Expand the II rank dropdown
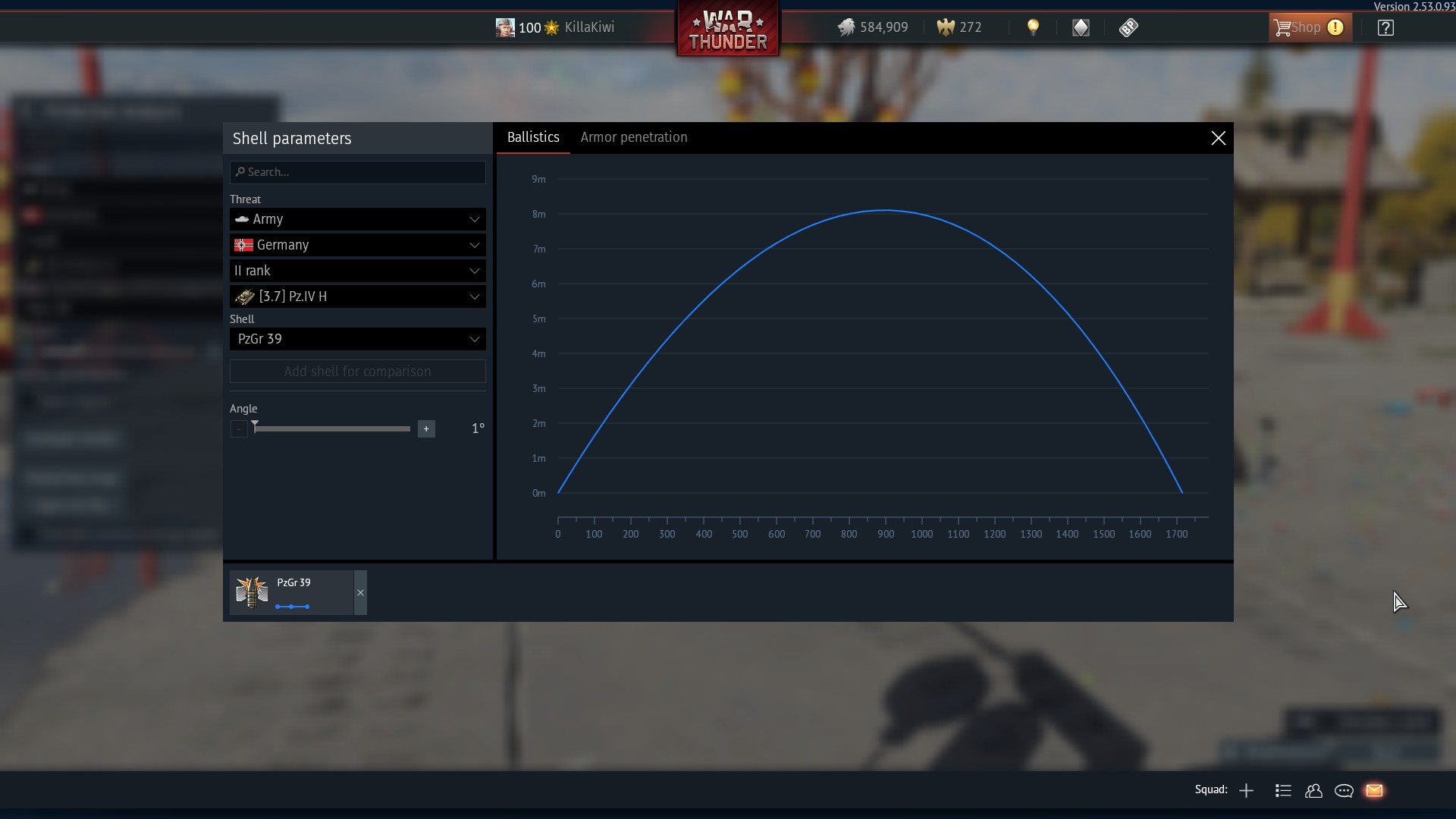This screenshot has width=1456, height=819. 357,271
